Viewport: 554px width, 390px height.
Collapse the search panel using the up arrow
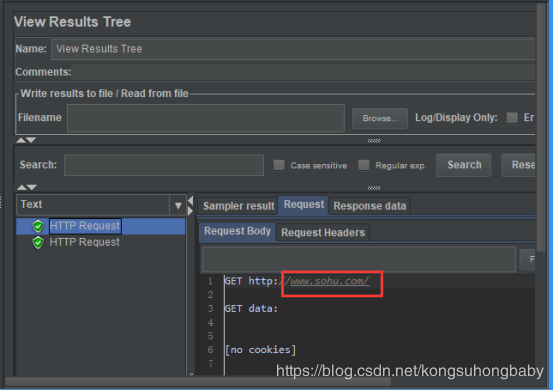22,187
